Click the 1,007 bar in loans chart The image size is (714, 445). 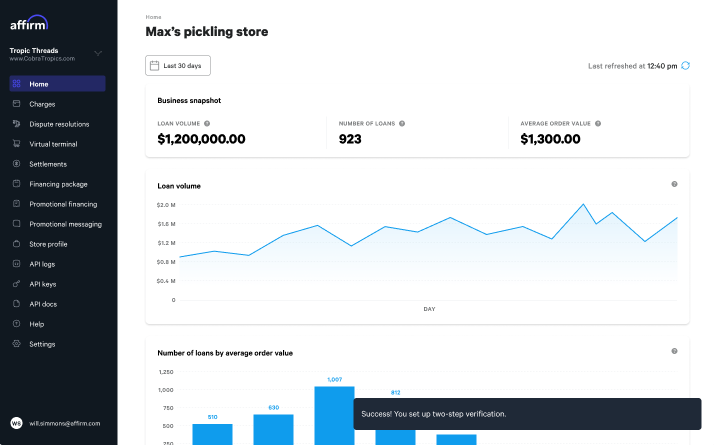(x=334, y=415)
